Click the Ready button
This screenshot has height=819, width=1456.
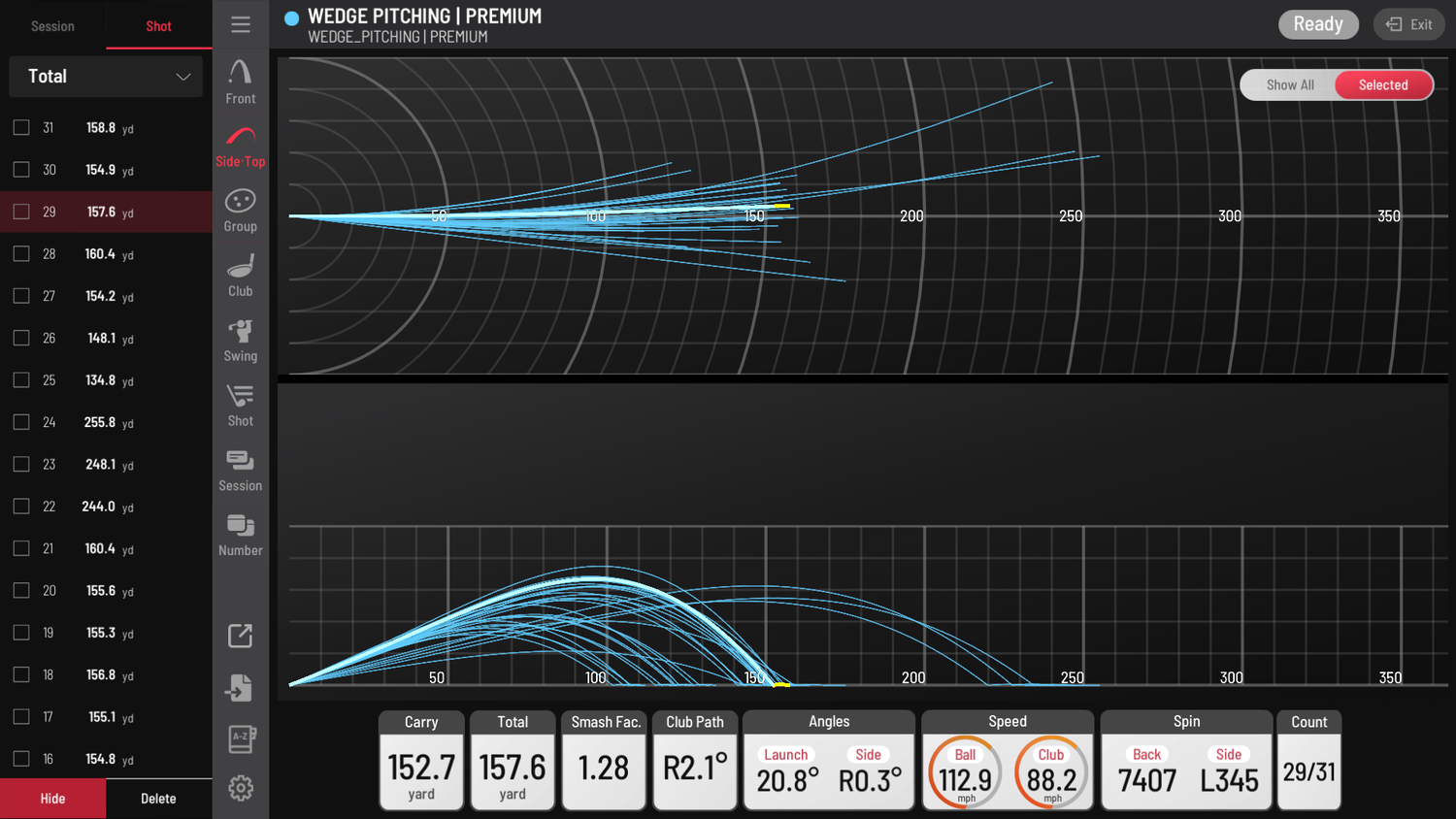pyautogui.click(x=1318, y=24)
